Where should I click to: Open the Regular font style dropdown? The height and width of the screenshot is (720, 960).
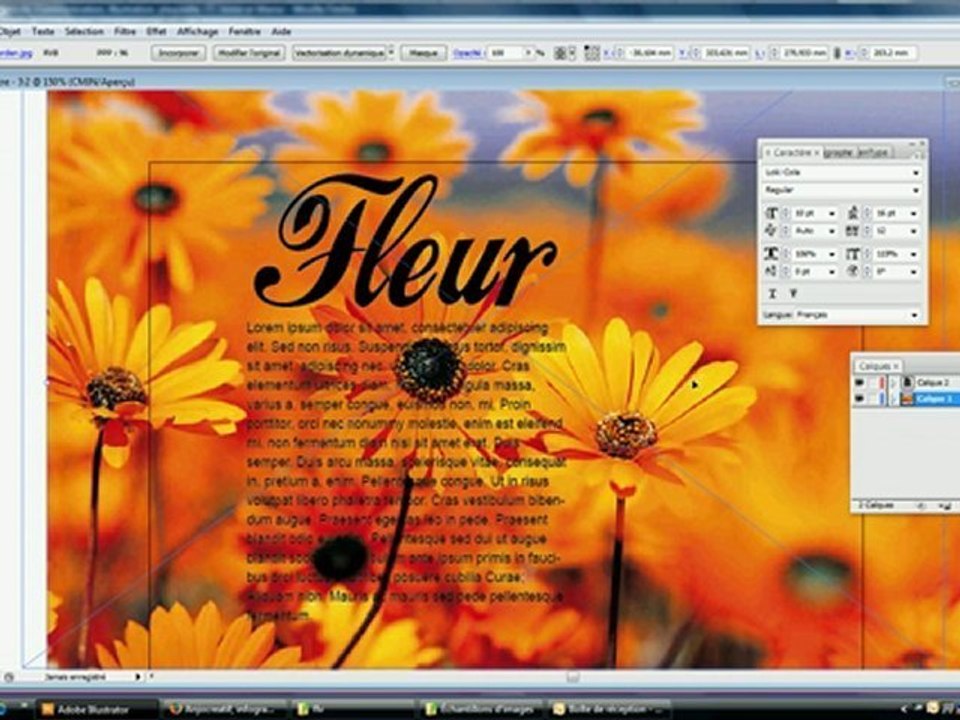point(841,190)
